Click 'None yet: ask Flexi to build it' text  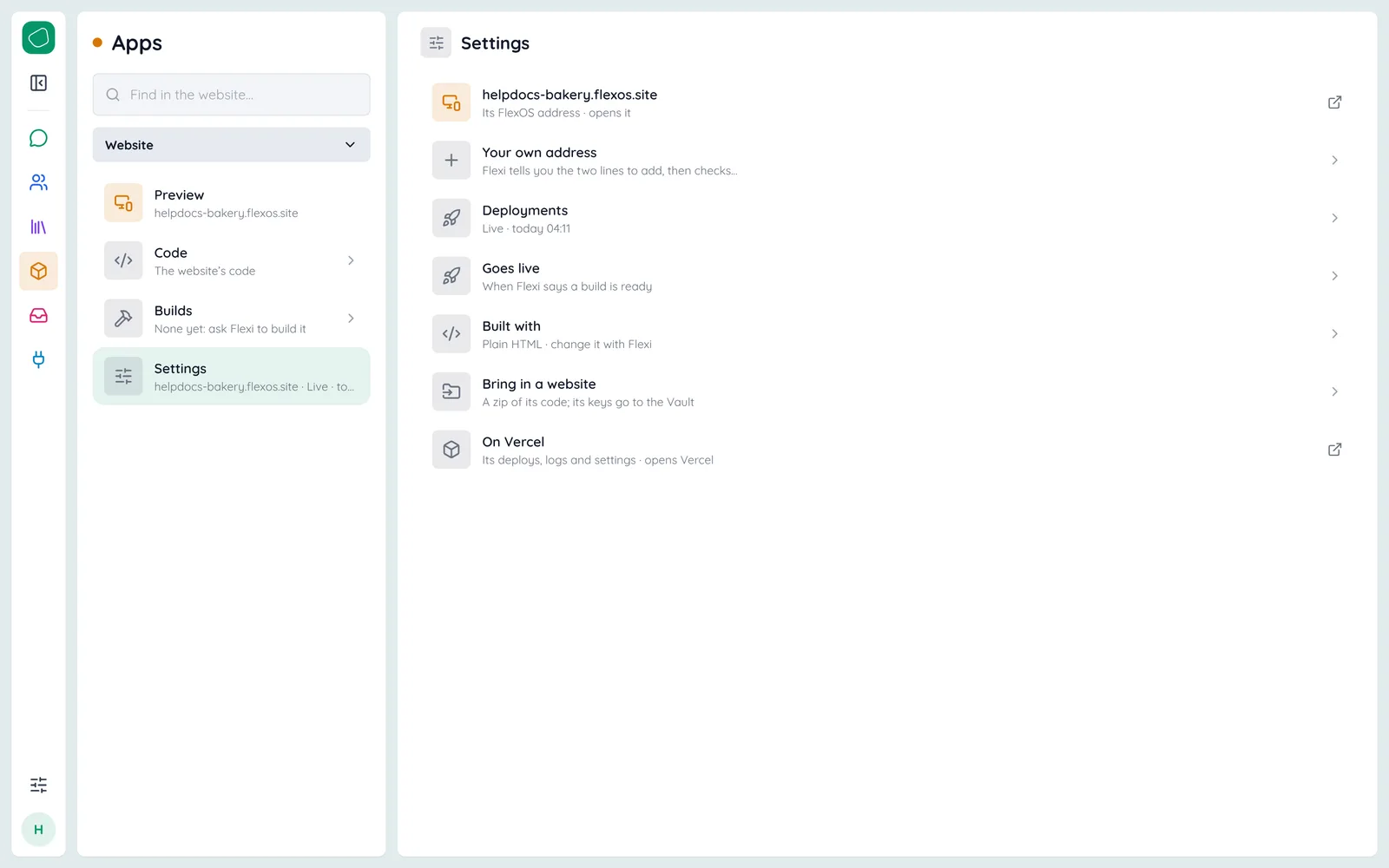point(230,329)
